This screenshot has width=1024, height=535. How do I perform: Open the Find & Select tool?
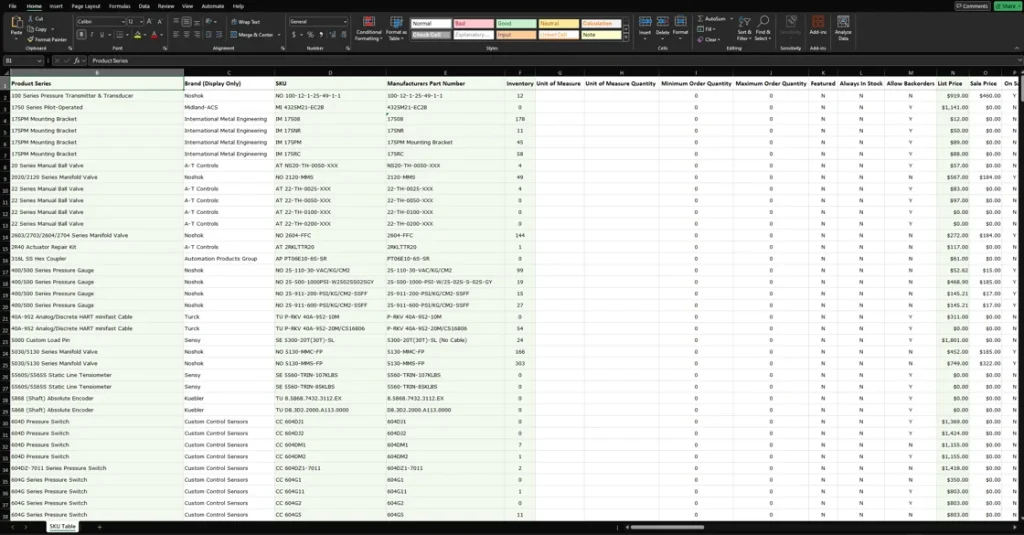tap(763, 26)
